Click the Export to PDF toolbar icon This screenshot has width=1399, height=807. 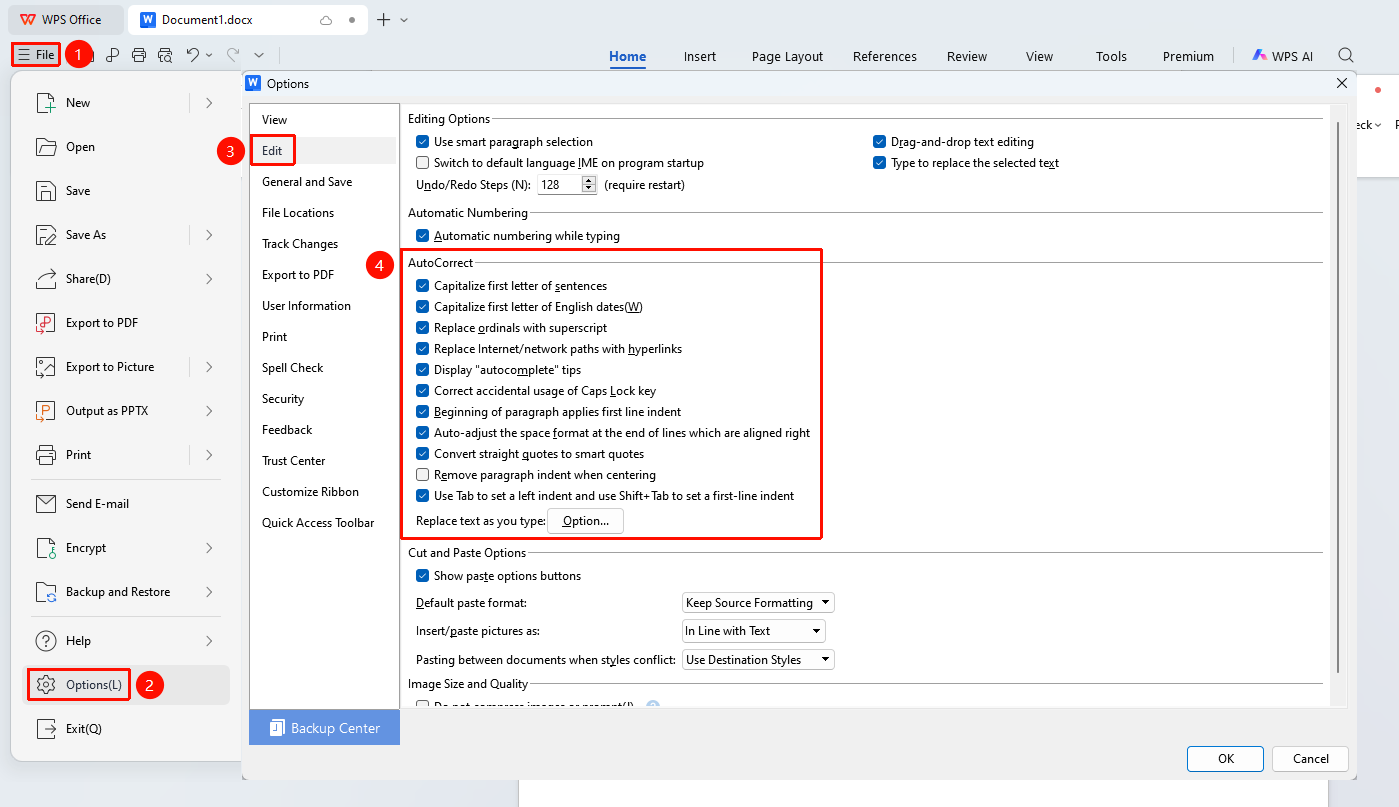(x=113, y=55)
